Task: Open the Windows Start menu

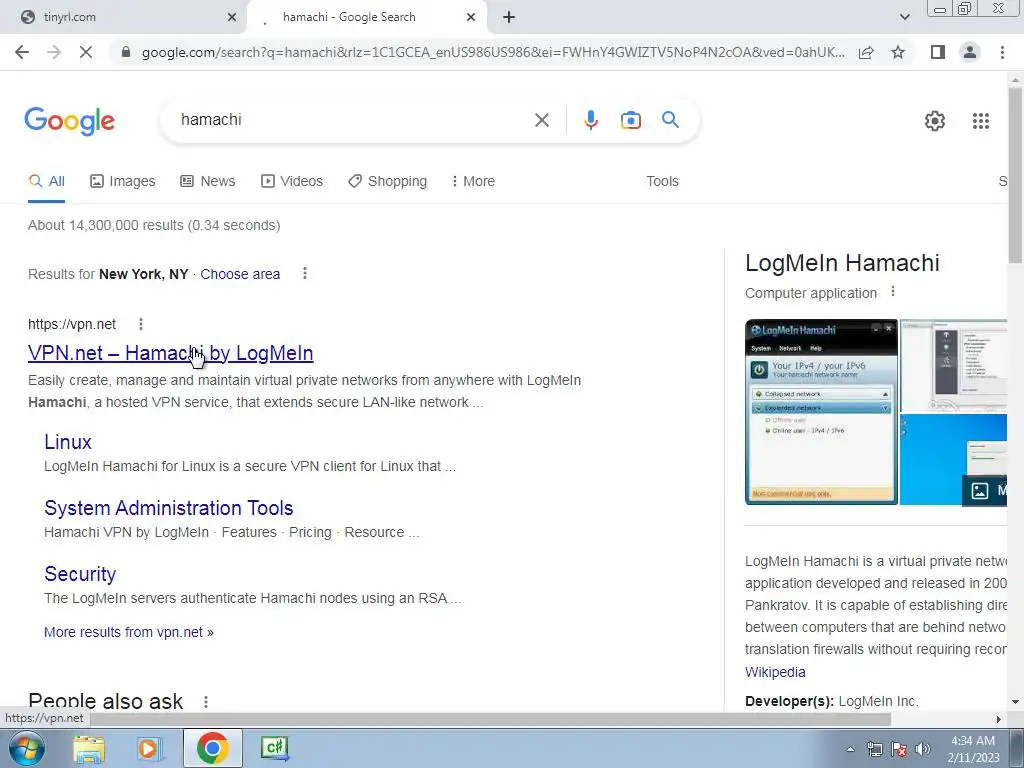Action: [x=27, y=748]
